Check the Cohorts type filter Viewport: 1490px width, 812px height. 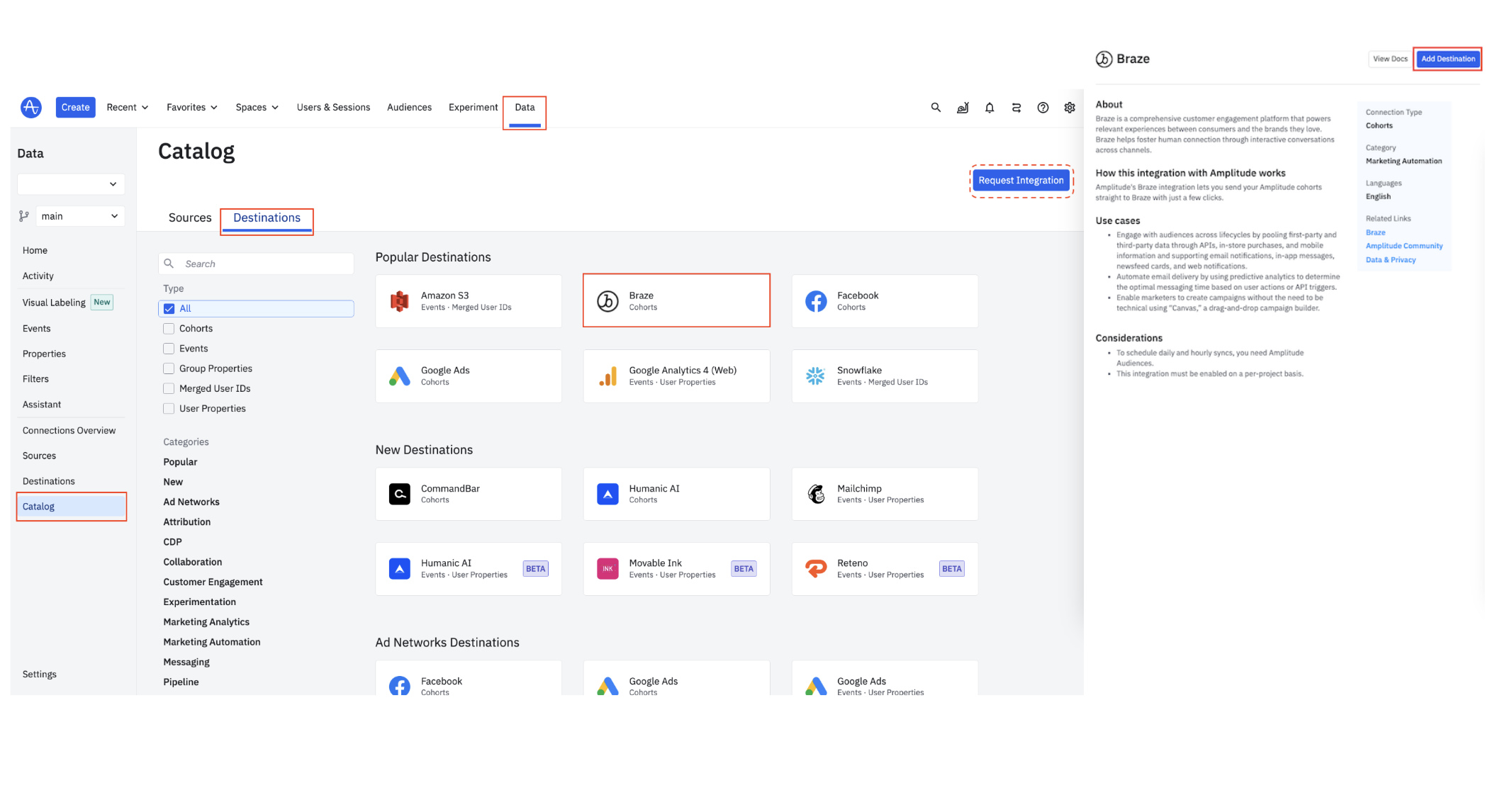click(169, 329)
